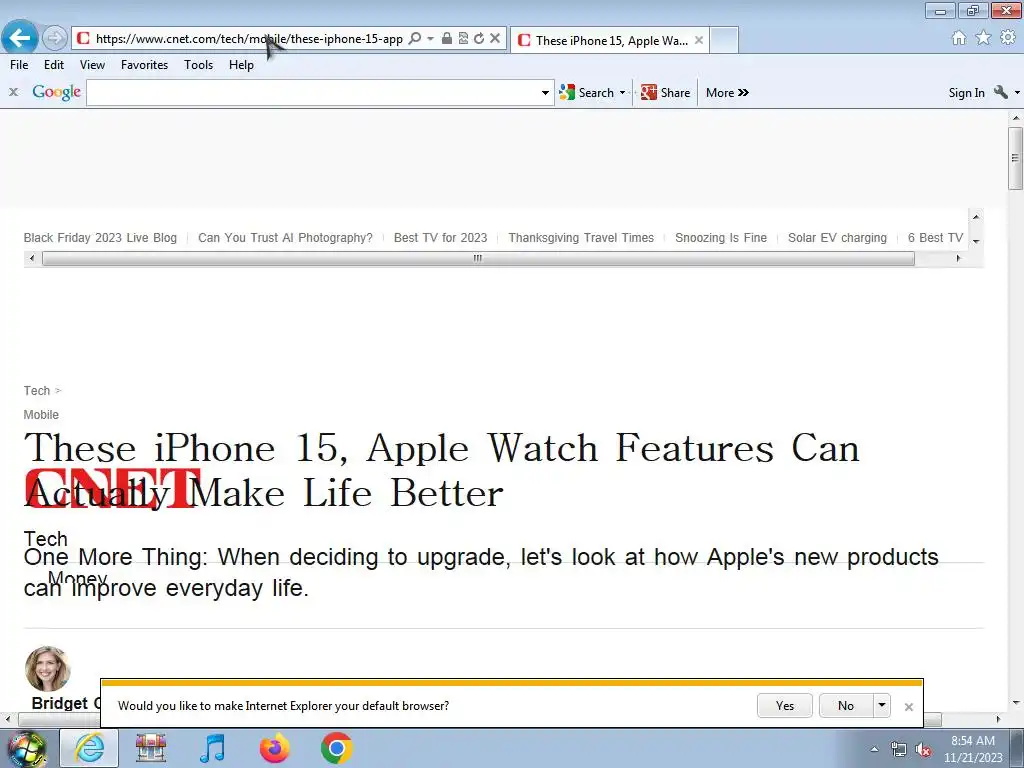Screen dimensions: 1024x768
Task: Show hidden system tray icons arrow
Action: click(x=874, y=750)
